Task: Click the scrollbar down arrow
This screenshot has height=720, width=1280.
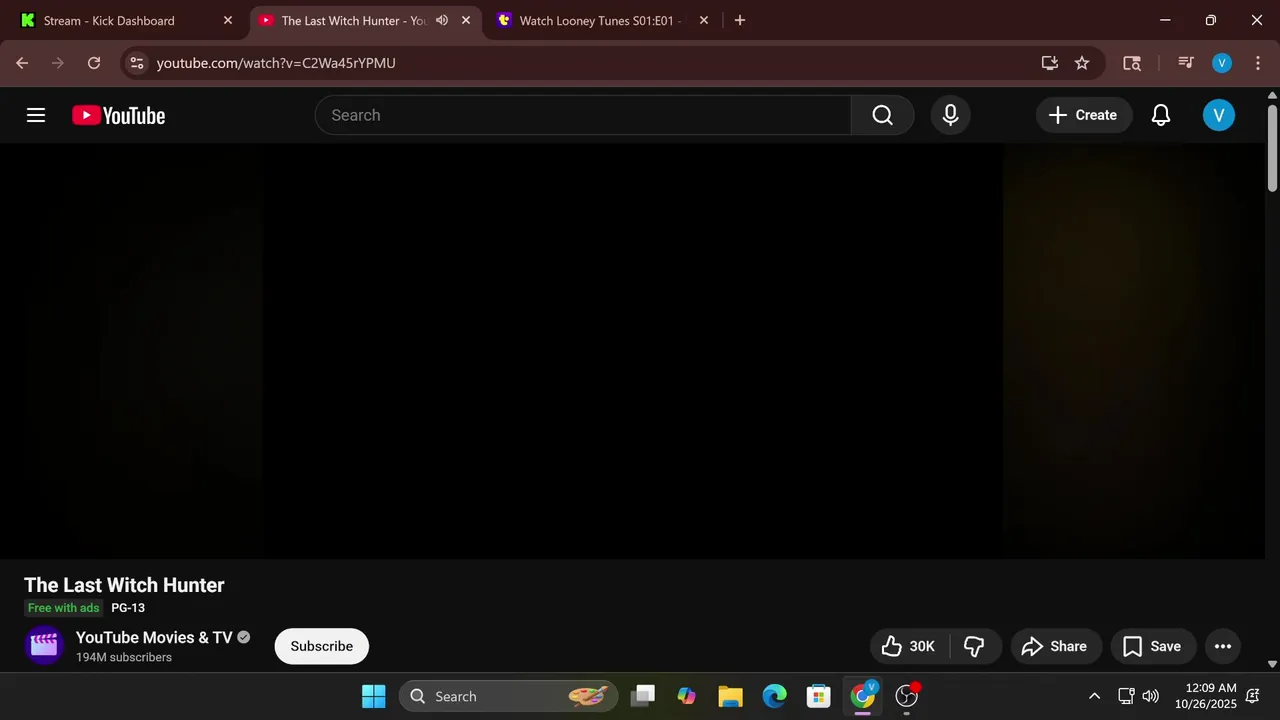Action: tap(1272, 664)
